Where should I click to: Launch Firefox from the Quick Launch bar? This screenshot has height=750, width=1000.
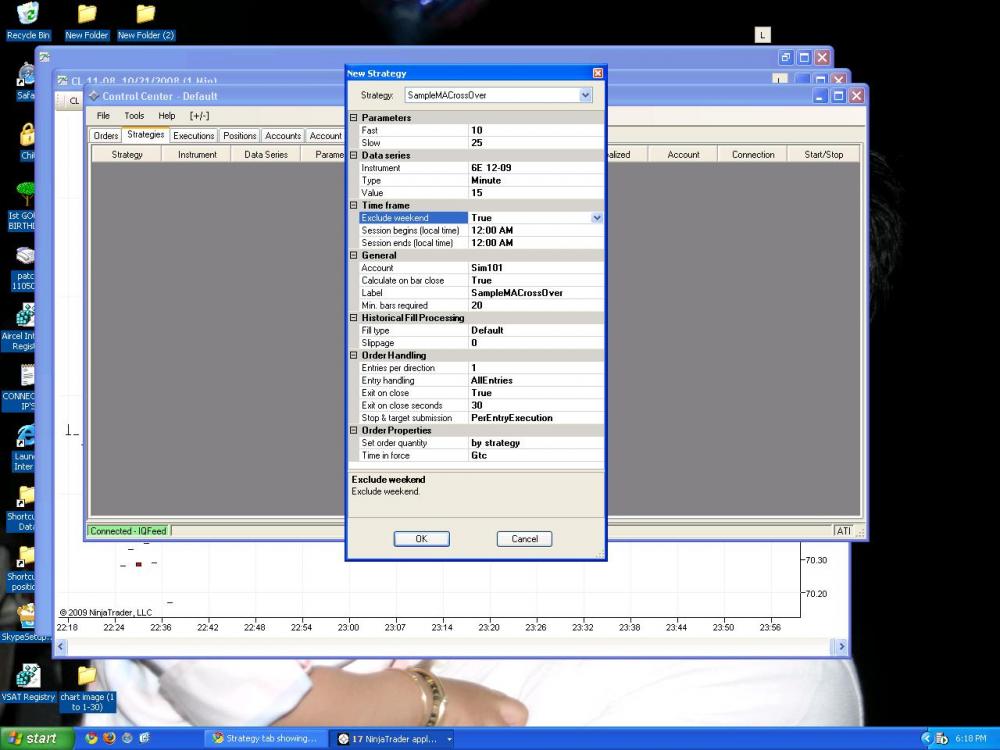(x=109, y=739)
